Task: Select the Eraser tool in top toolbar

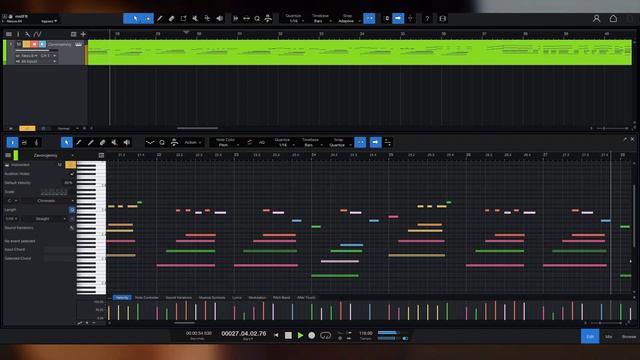Action: point(171,18)
